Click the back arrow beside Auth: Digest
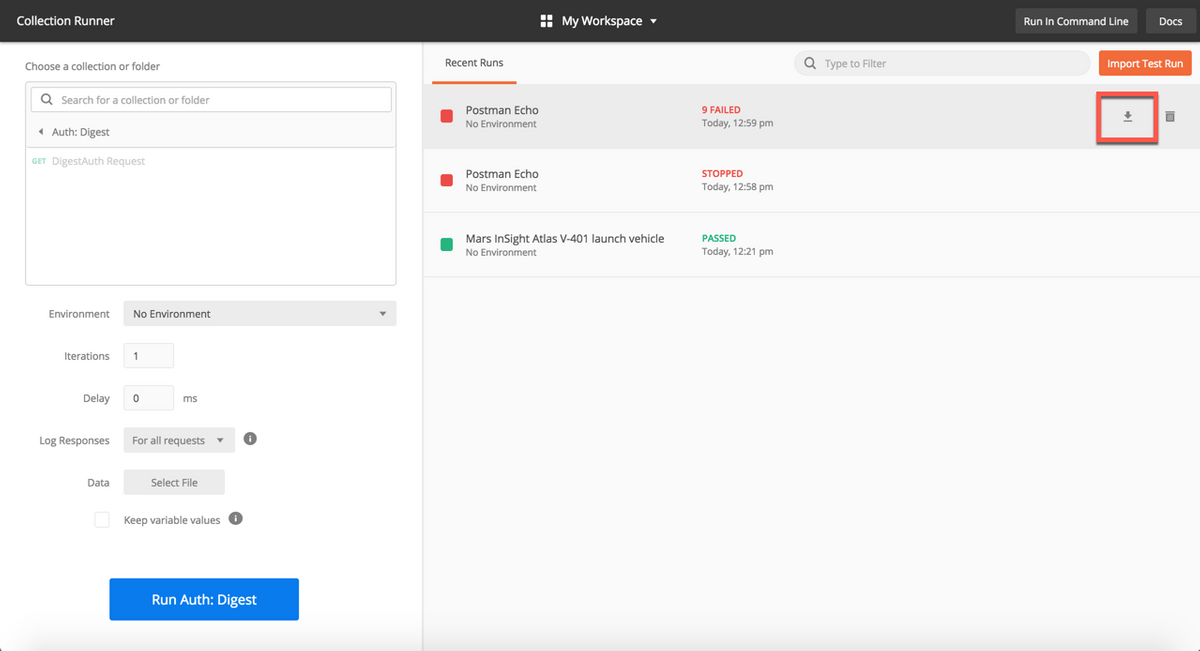Viewport: 1200px width, 651px height. [41, 132]
